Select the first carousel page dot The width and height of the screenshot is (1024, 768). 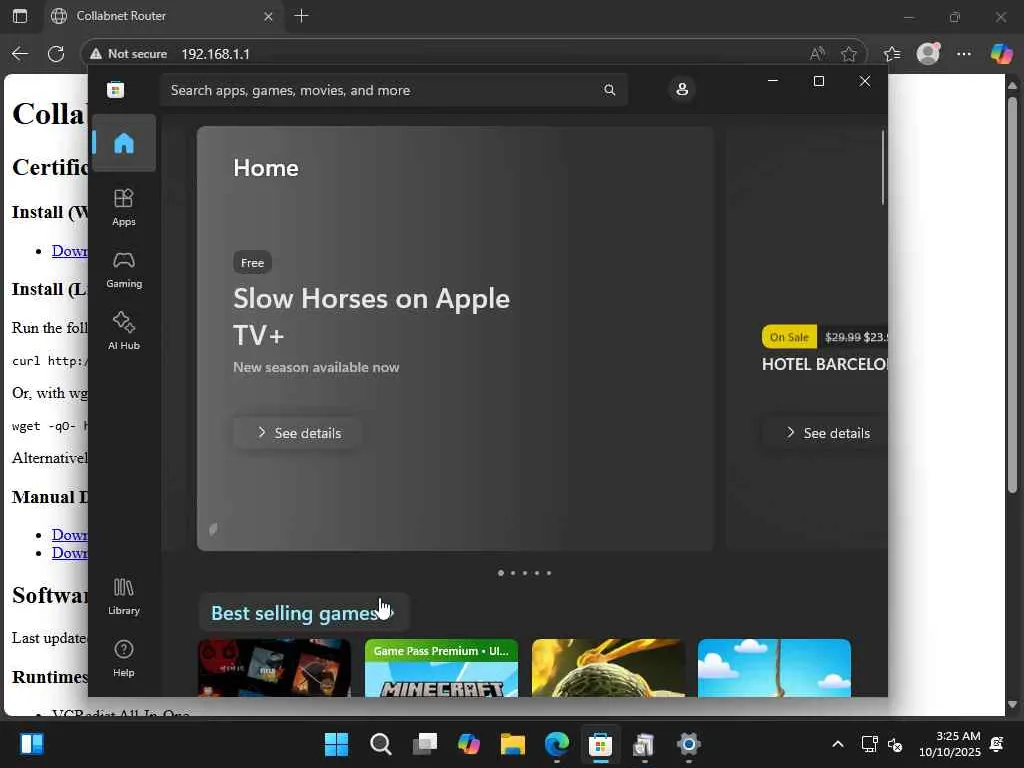click(501, 573)
